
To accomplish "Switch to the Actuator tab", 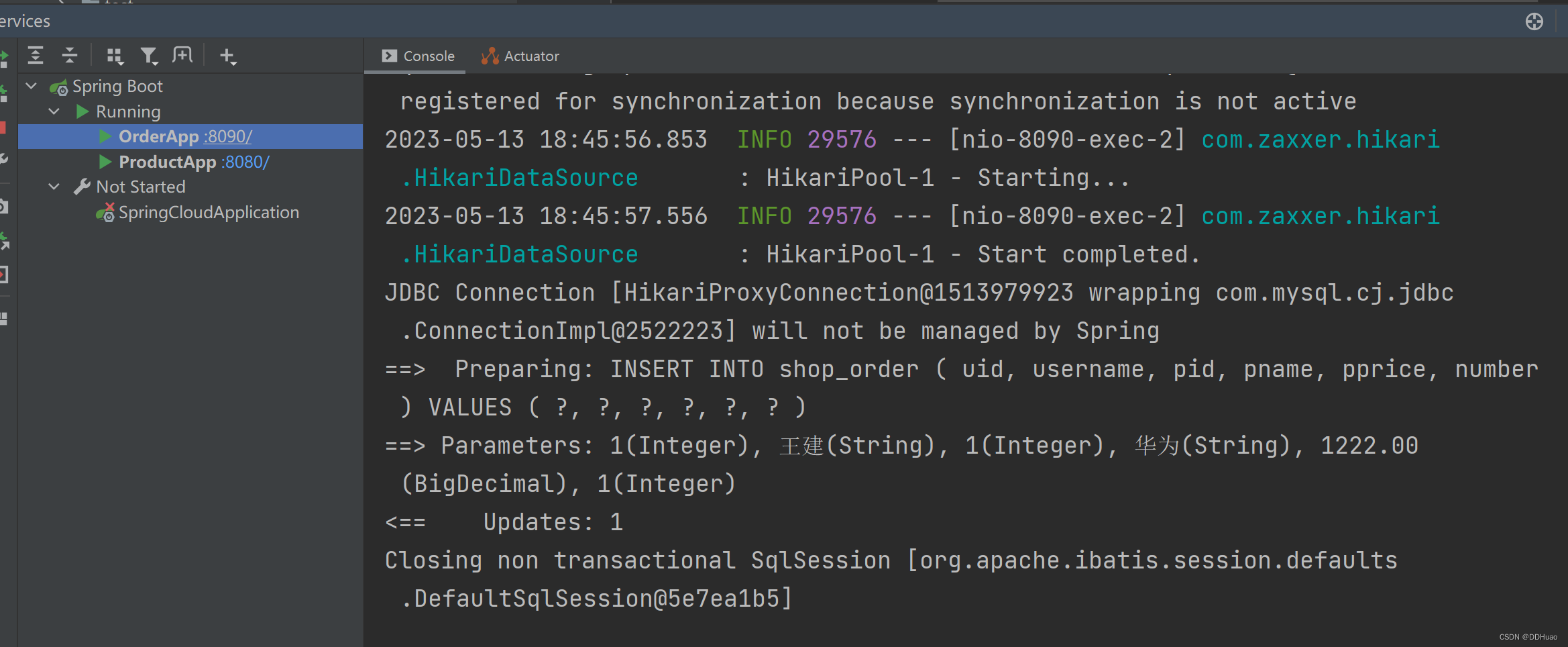I will [x=520, y=56].
